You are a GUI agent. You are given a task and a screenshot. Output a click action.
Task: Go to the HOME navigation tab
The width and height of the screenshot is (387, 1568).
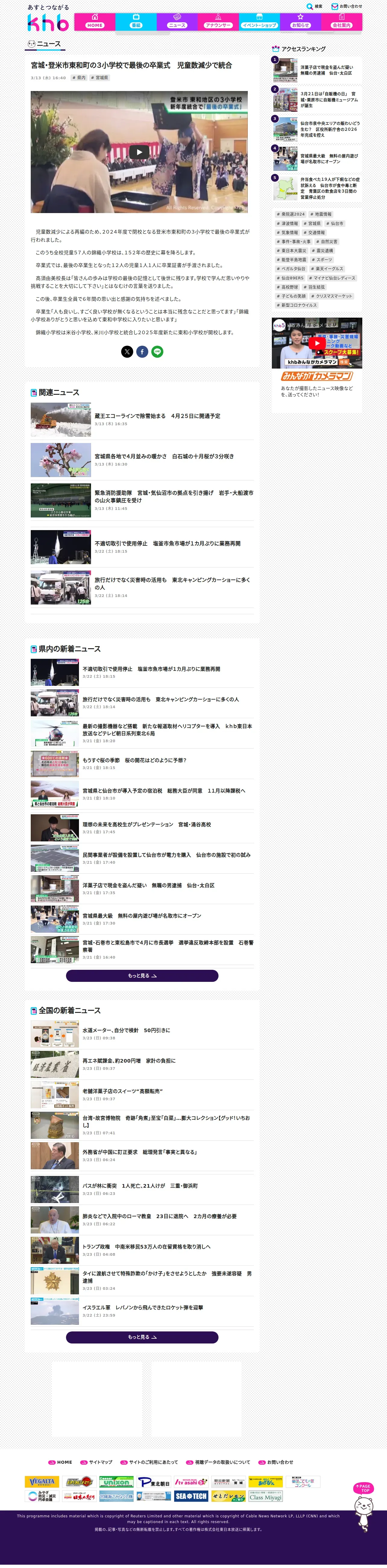click(x=95, y=21)
